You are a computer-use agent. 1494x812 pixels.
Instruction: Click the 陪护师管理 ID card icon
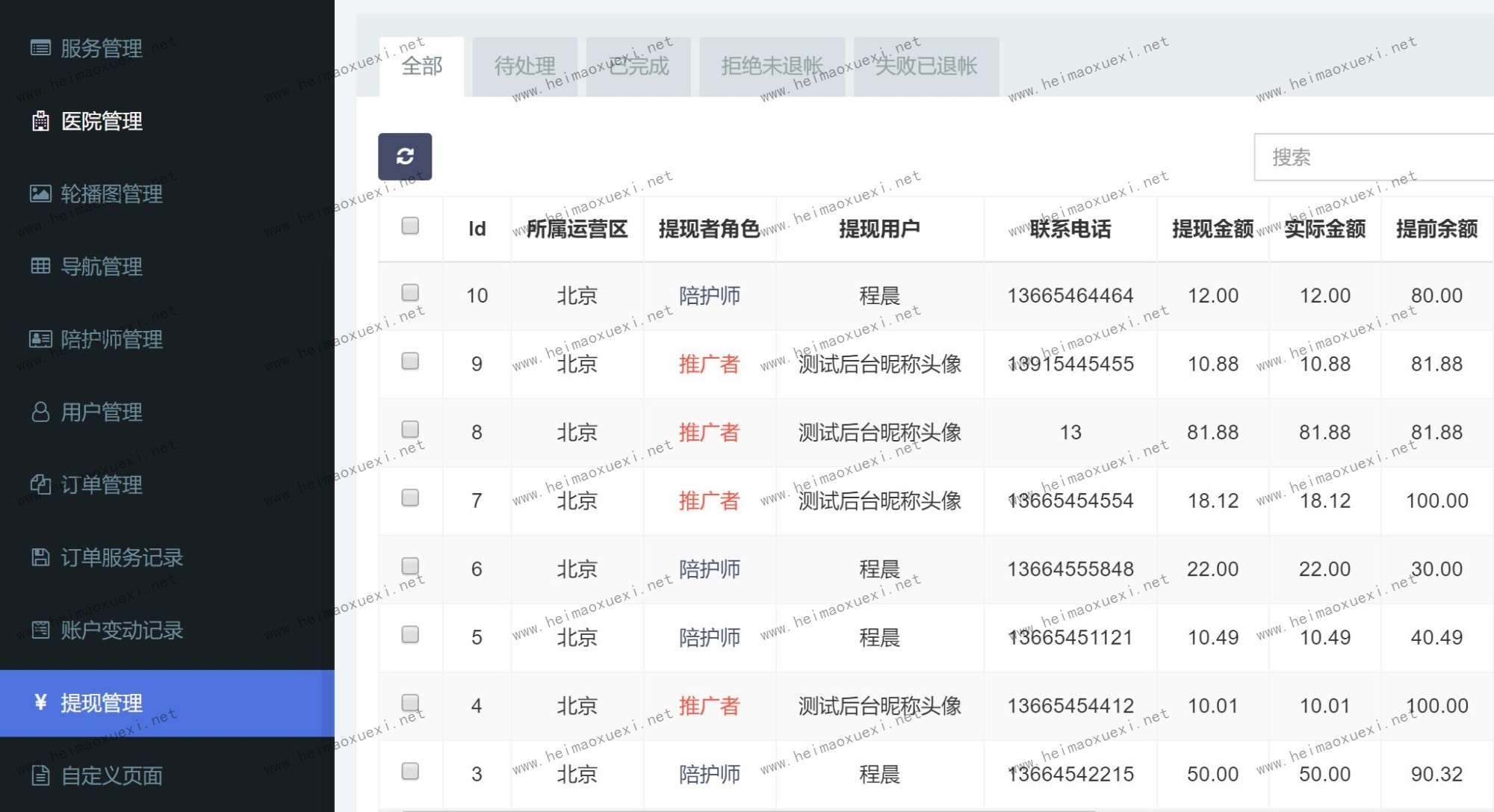40,339
